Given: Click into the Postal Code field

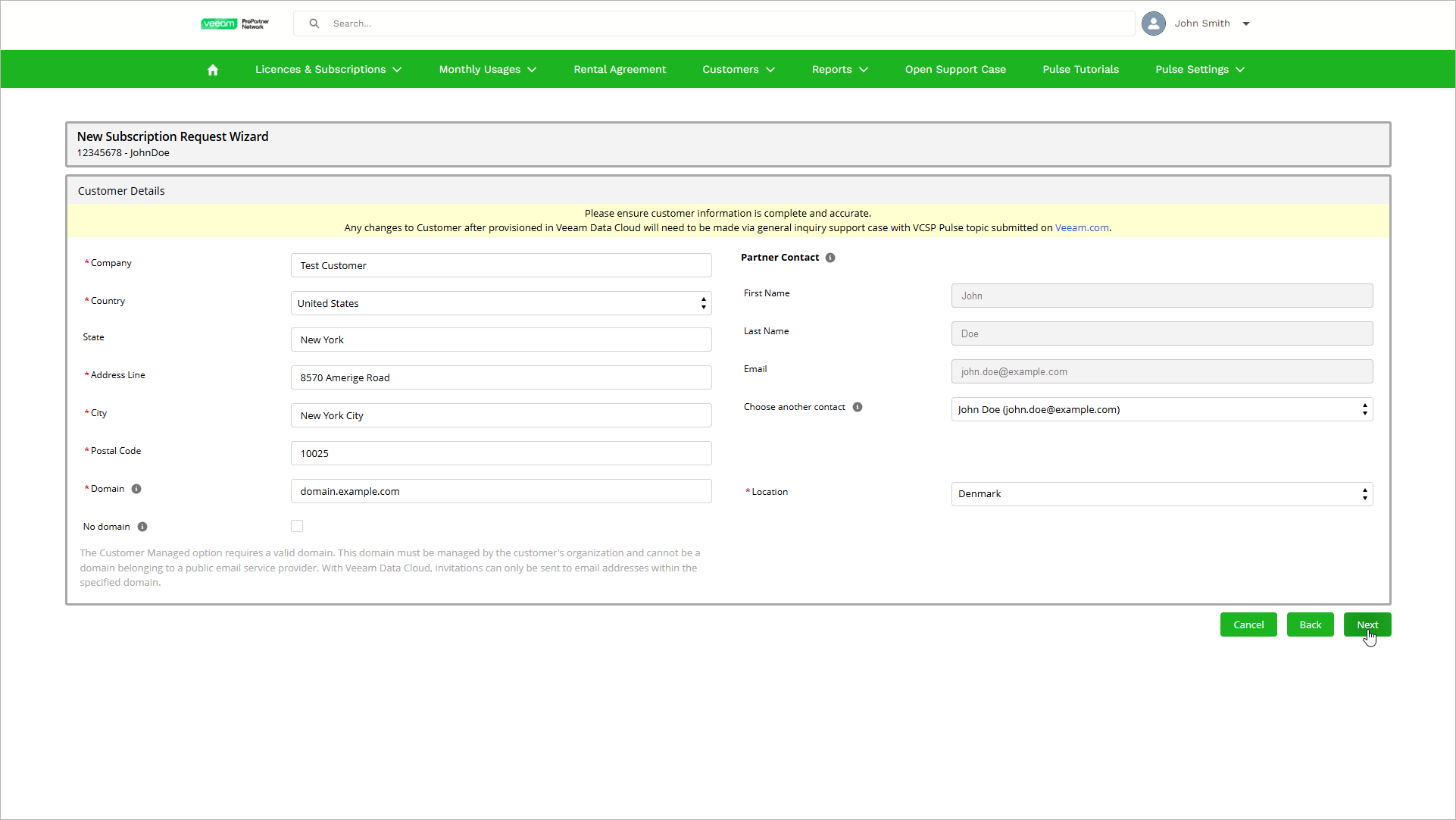Looking at the screenshot, I should pos(501,453).
